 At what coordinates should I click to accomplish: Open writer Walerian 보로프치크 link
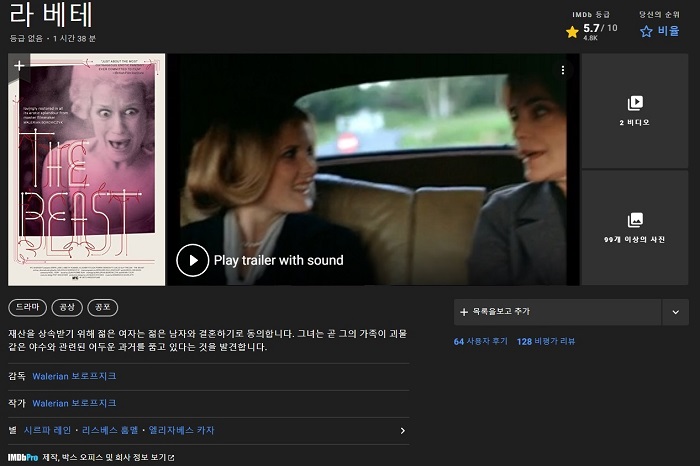pos(74,403)
